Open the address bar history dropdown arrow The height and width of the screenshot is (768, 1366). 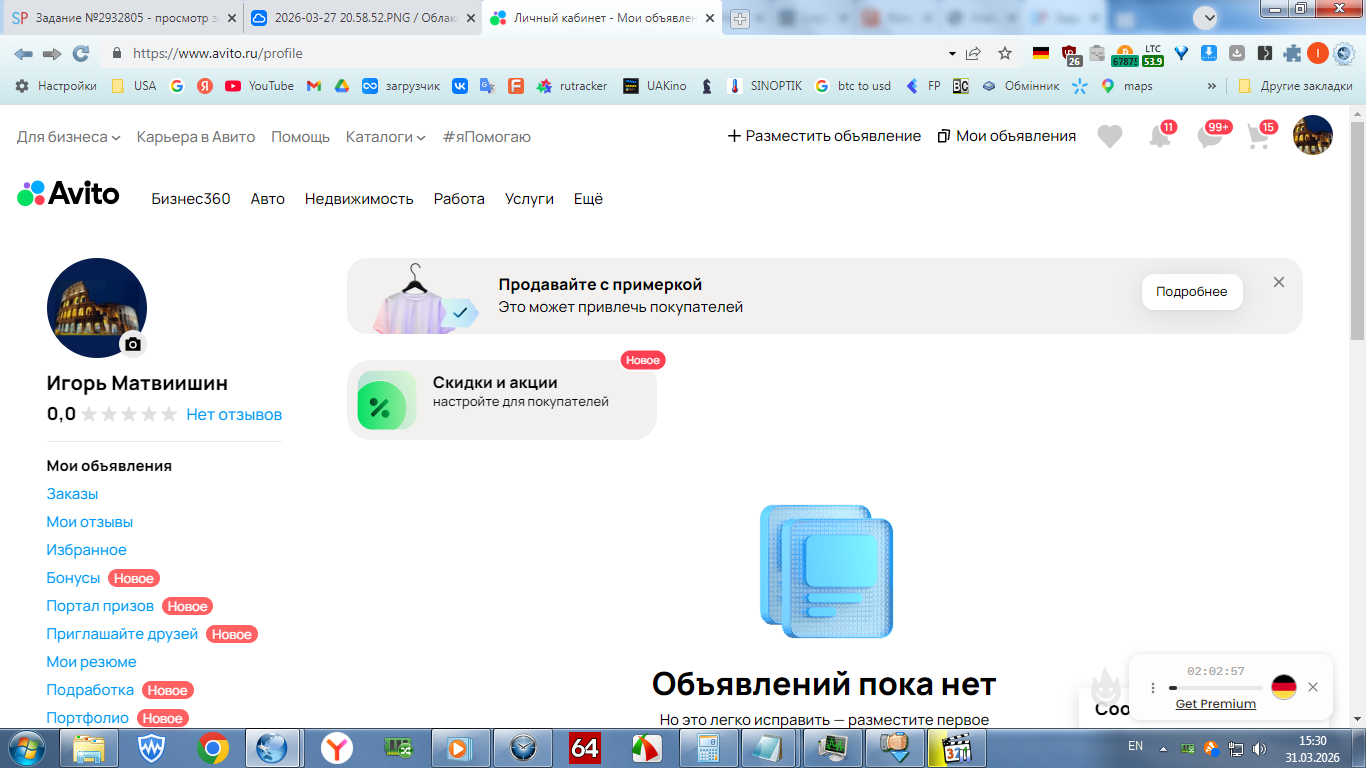951,53
